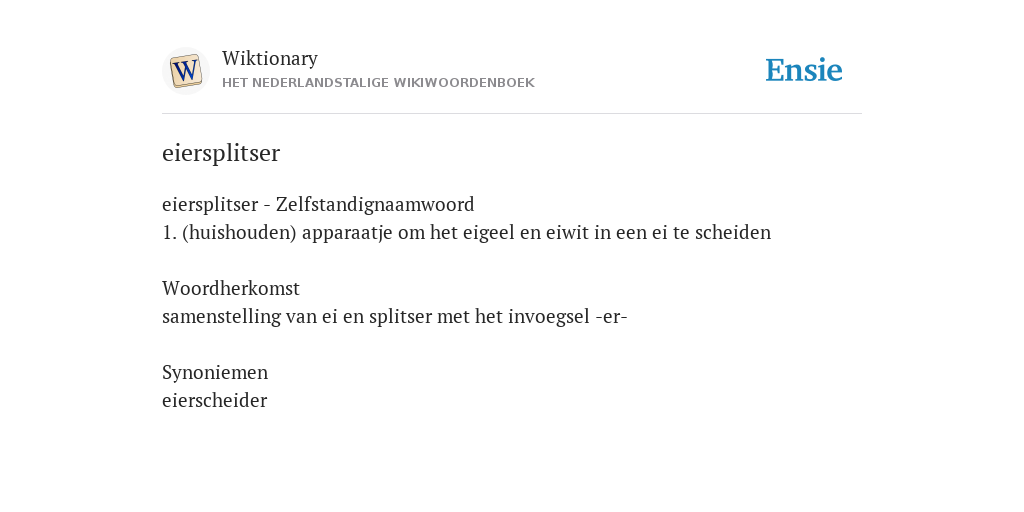Click the word Zelfstandignaamwoord
The image size is (1024, 512).
point(375,204)
